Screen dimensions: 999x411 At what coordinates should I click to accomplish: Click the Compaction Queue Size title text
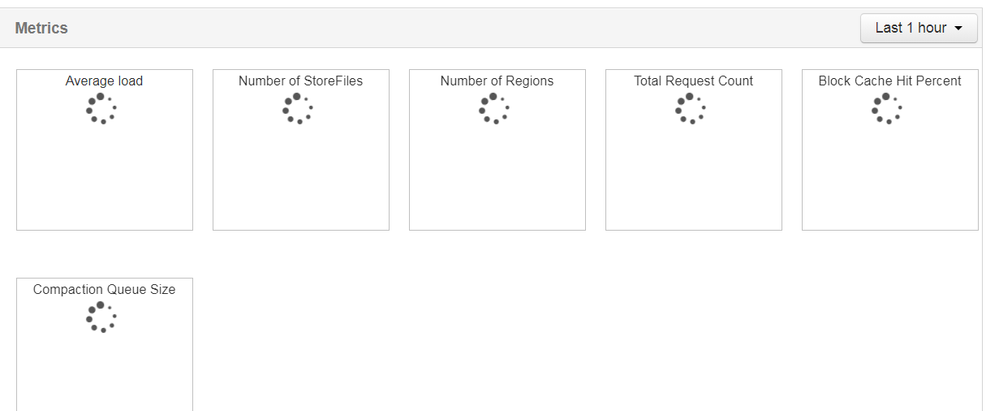click(104, 290)
